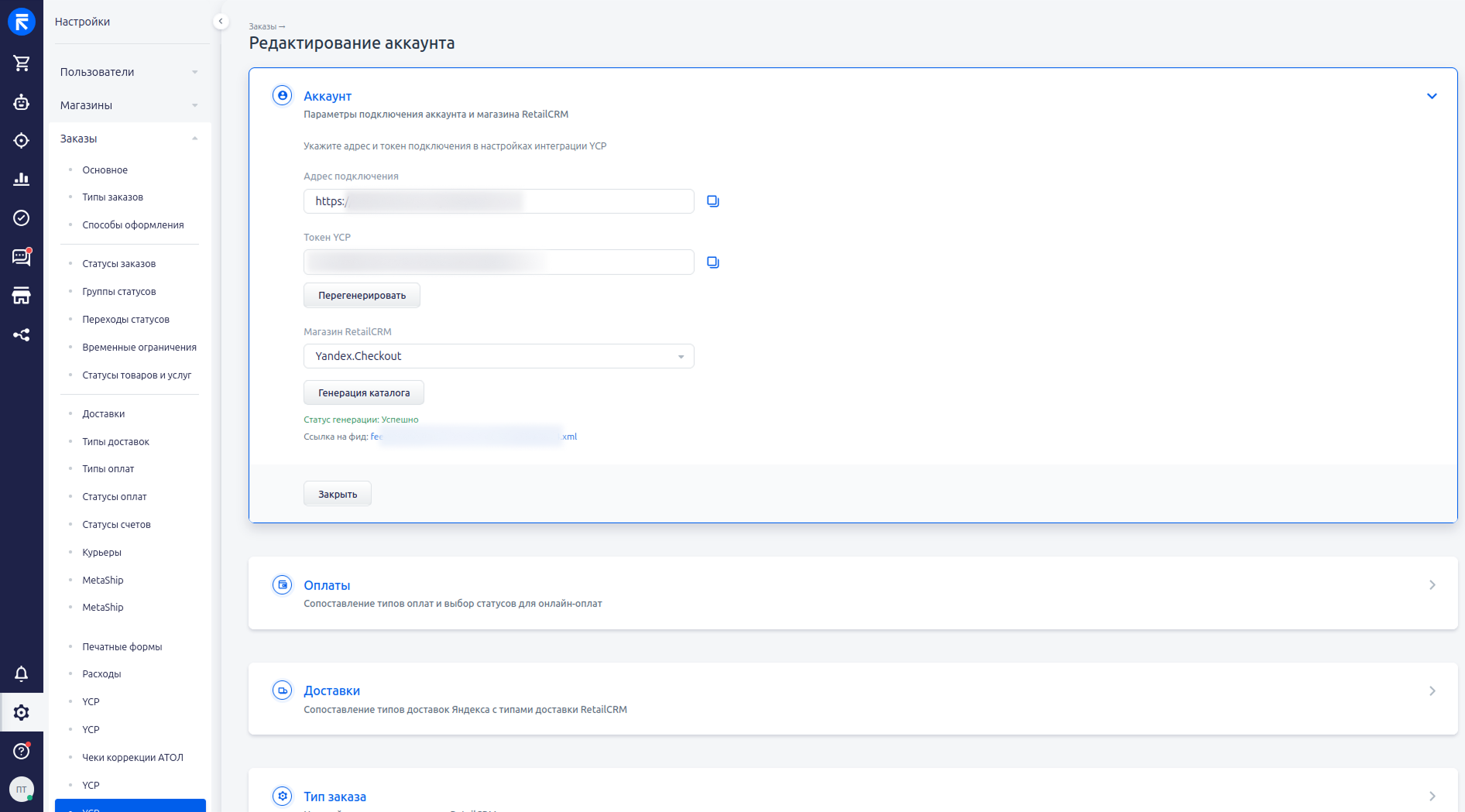Open the tasks checkmark icon

22,218
